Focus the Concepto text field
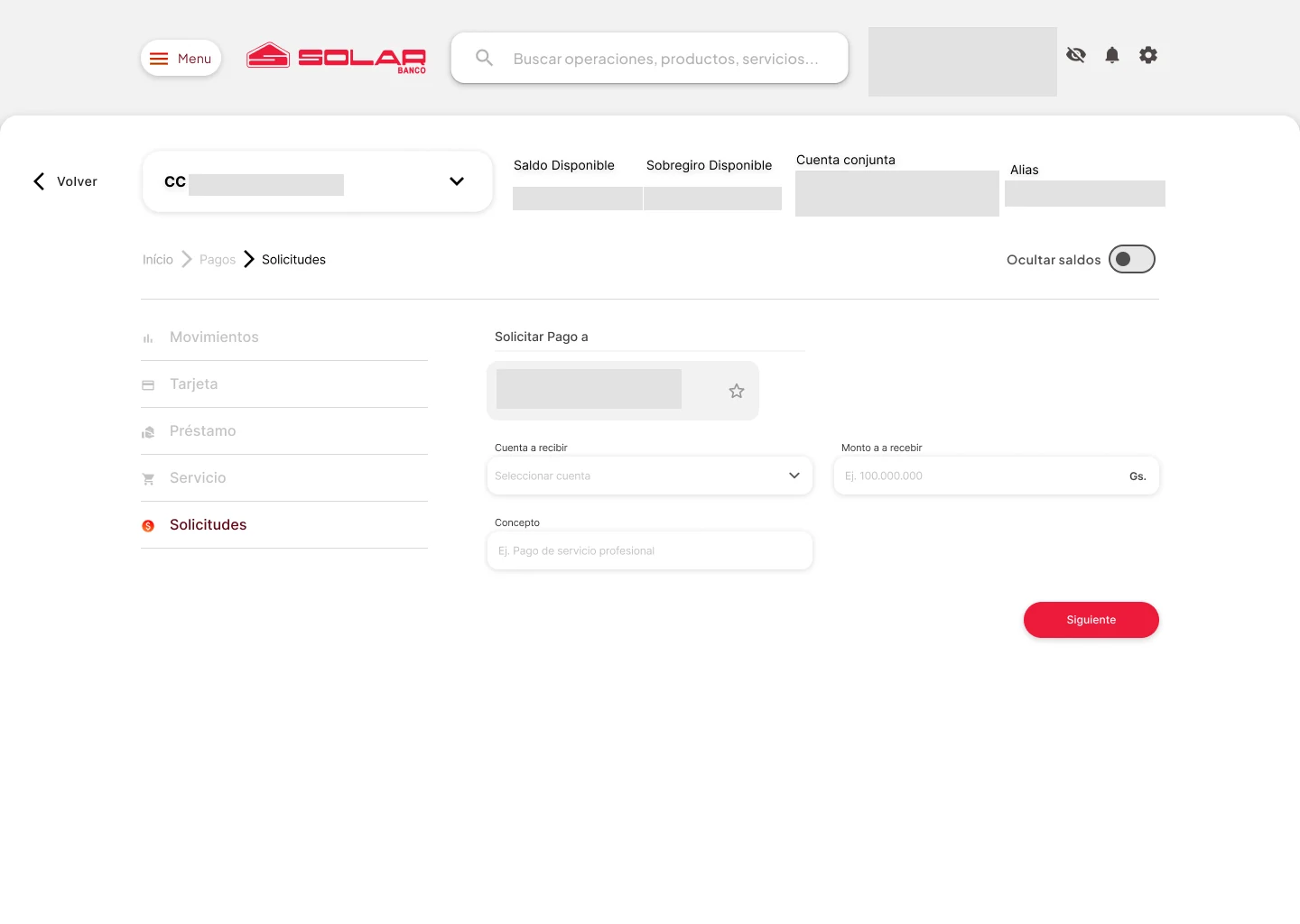The width and height of the screenshot is (1300, 924). point(650,550)
